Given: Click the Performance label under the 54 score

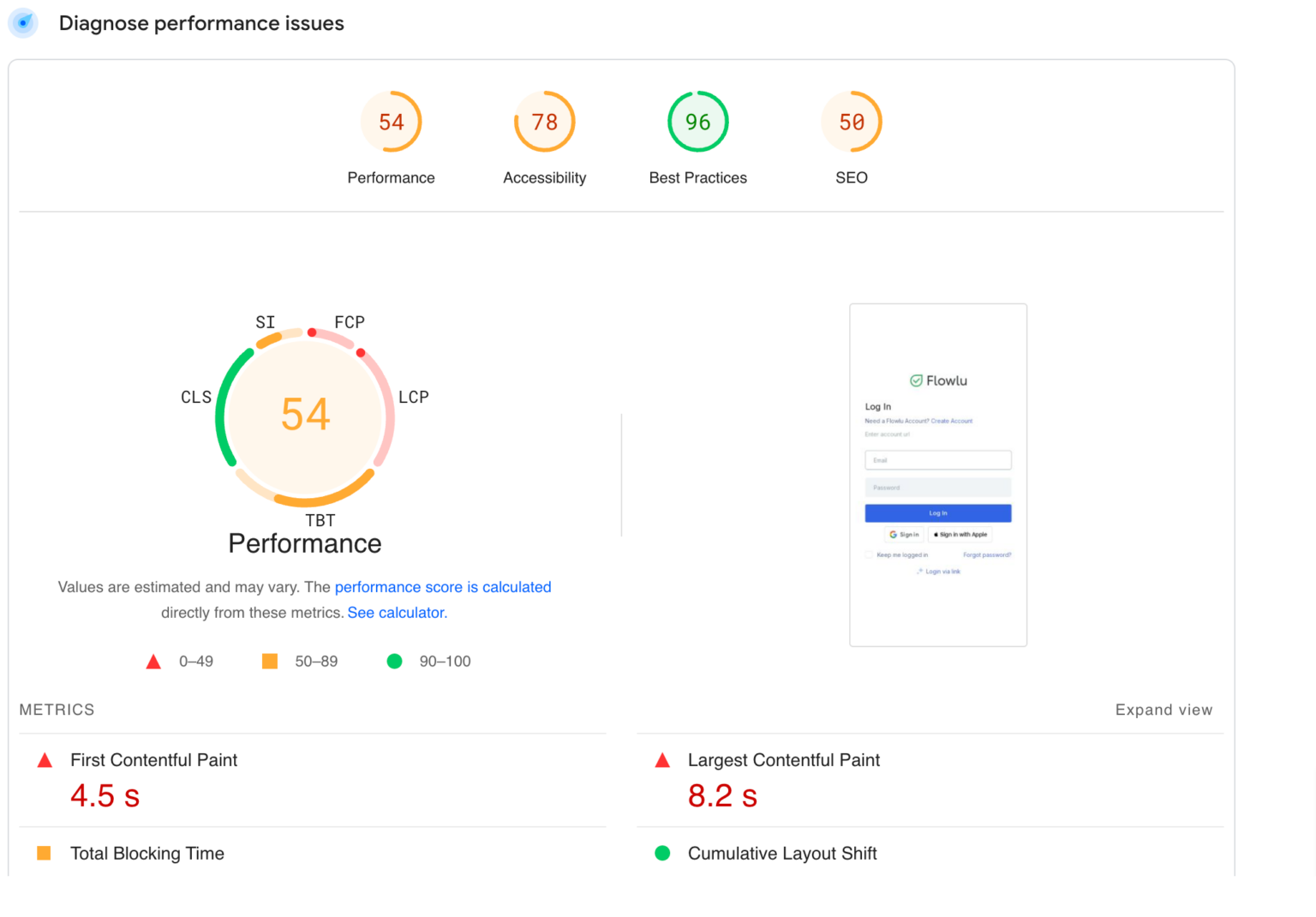Looking at the screenshot, I should 391,177.
